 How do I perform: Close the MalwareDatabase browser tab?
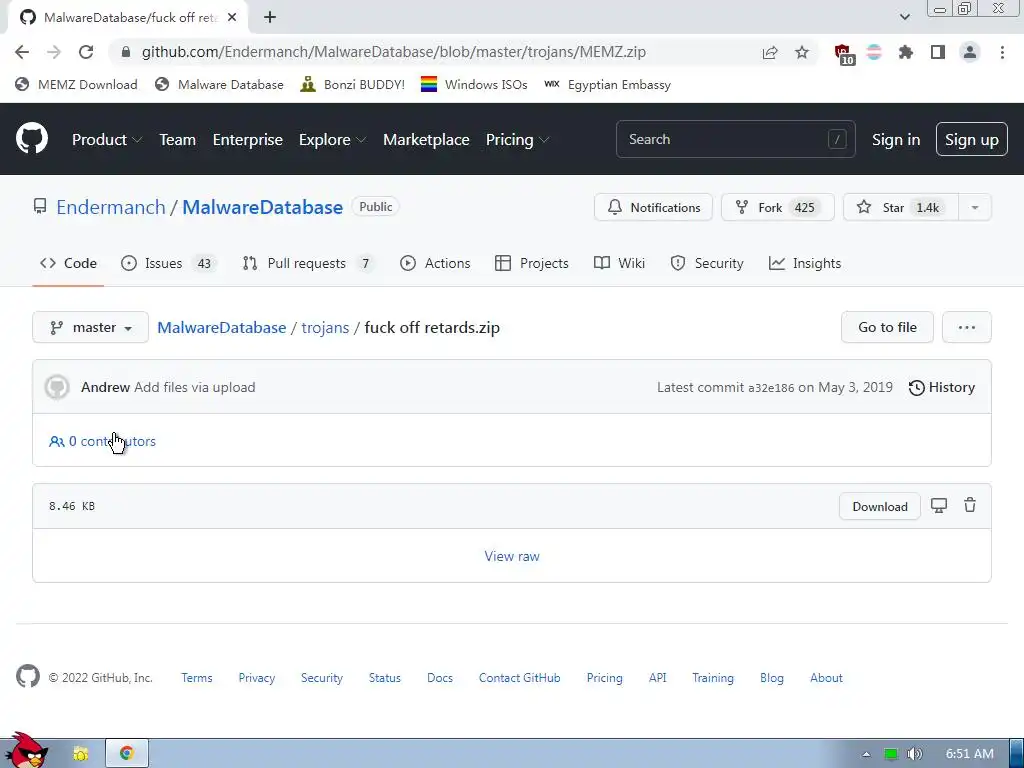tap(231, 18)
